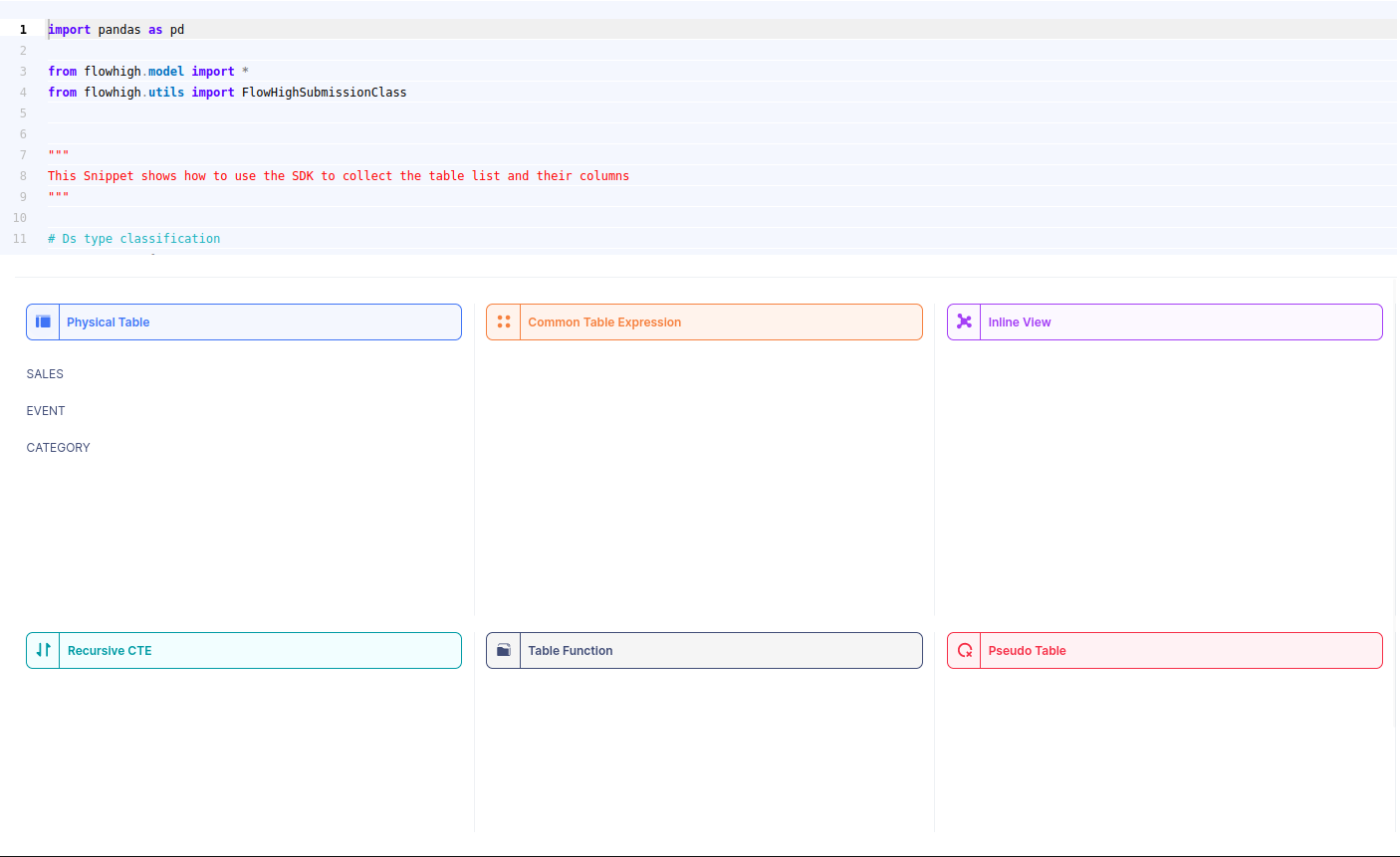Screen dimensions: 1400x857
Task: Click the Pseudo Table icon
Action: 964,650
